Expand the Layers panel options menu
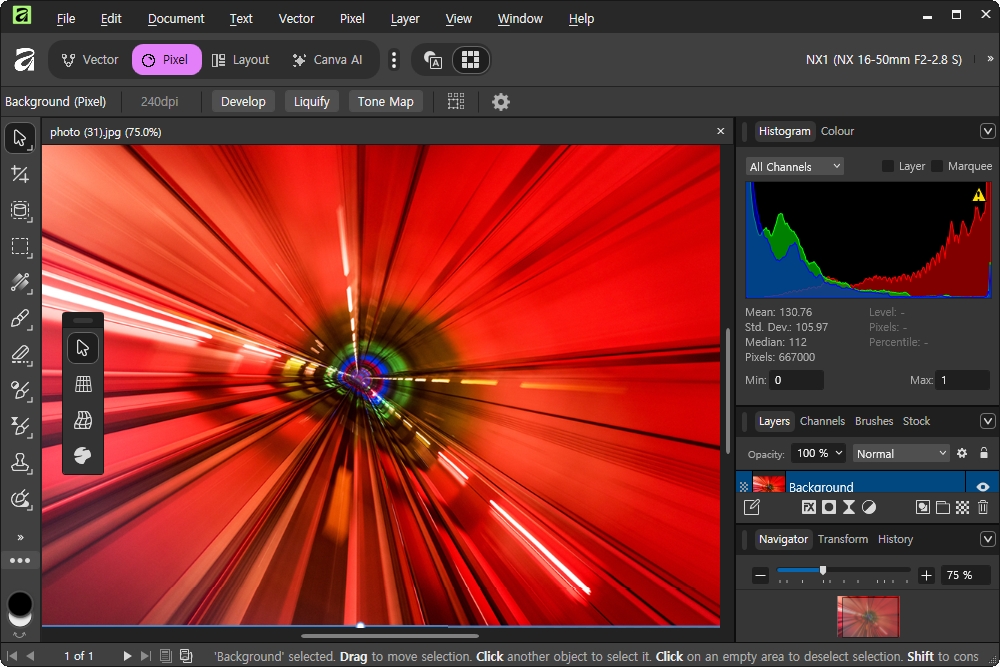This screenshot has width=1000, height=667. (987, 421)
